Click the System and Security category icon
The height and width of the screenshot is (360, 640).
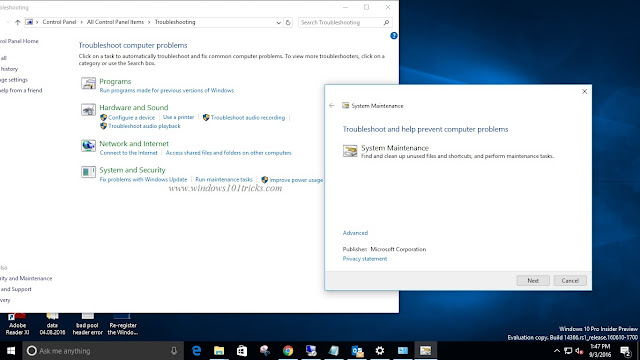coord(88,172)
